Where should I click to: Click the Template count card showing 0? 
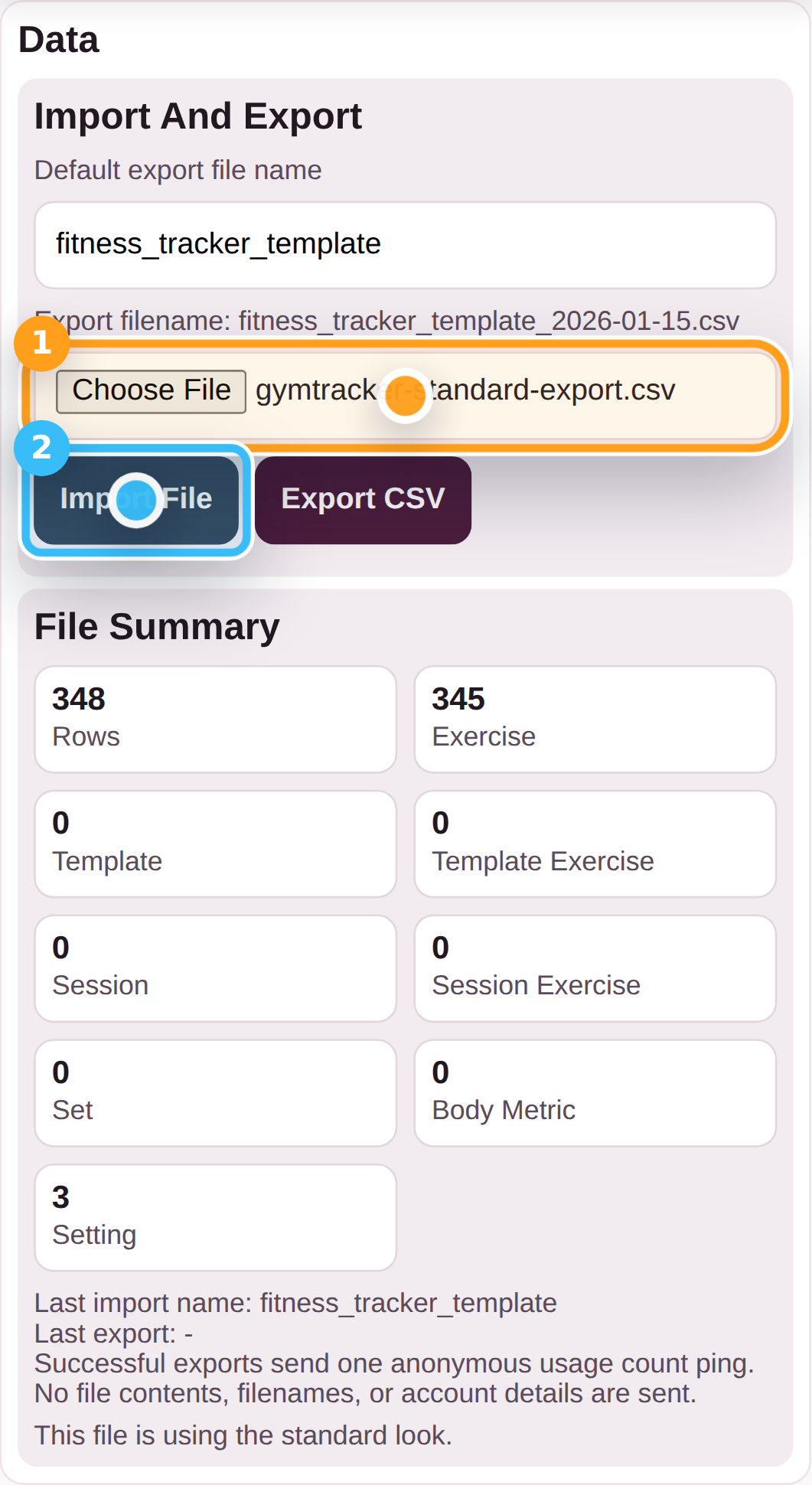coord(215,843)
